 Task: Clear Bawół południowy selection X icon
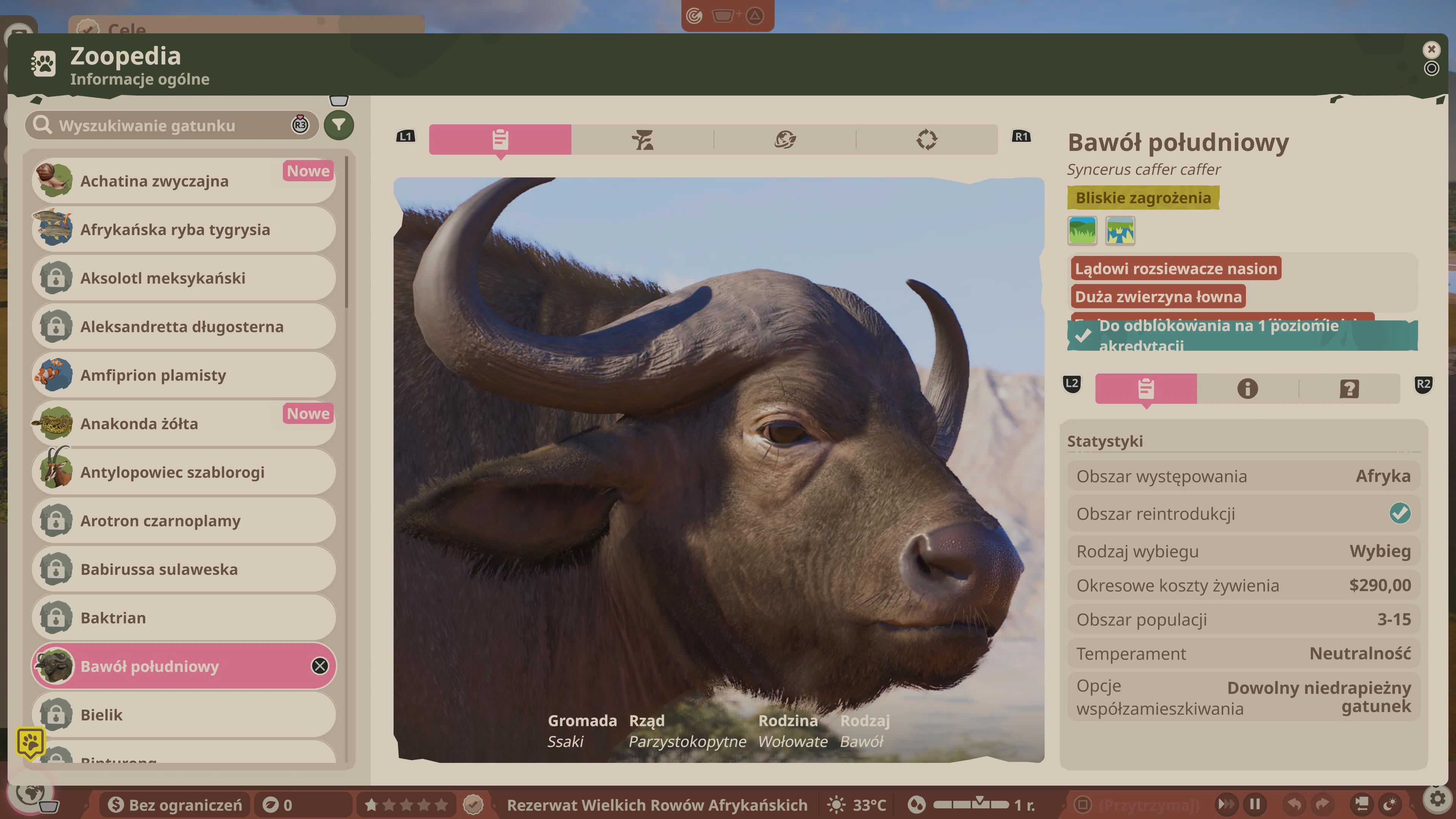pyautogui.click(x=320, y=666)
